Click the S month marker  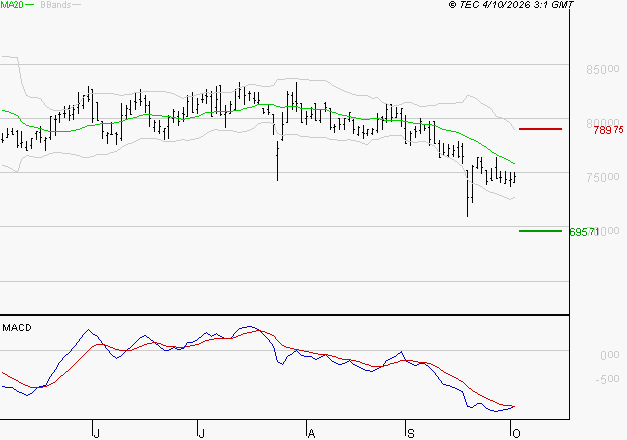coord(410,434)
